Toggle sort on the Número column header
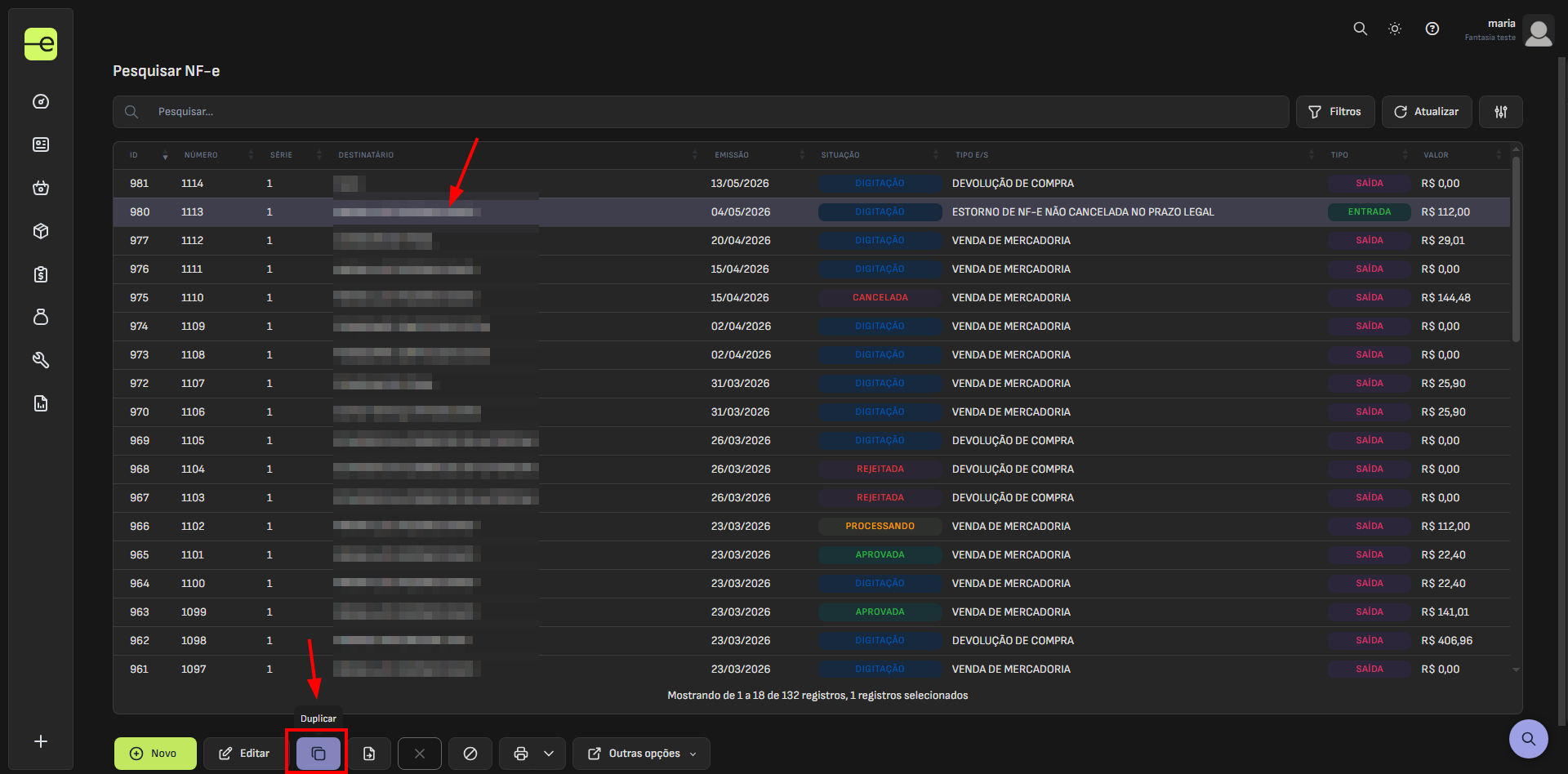Viewport: 1568px width, 774px height. (x=201, y=155)
